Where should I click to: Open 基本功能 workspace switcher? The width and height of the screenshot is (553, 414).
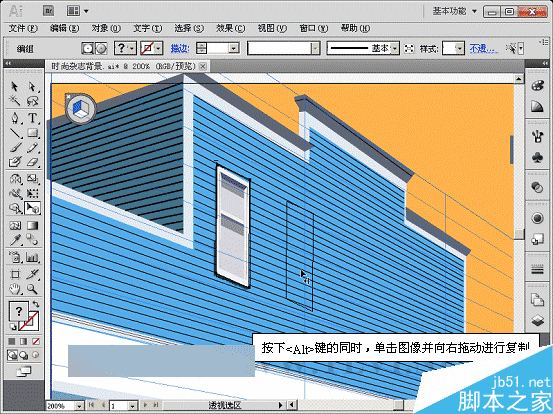[455, 11]
